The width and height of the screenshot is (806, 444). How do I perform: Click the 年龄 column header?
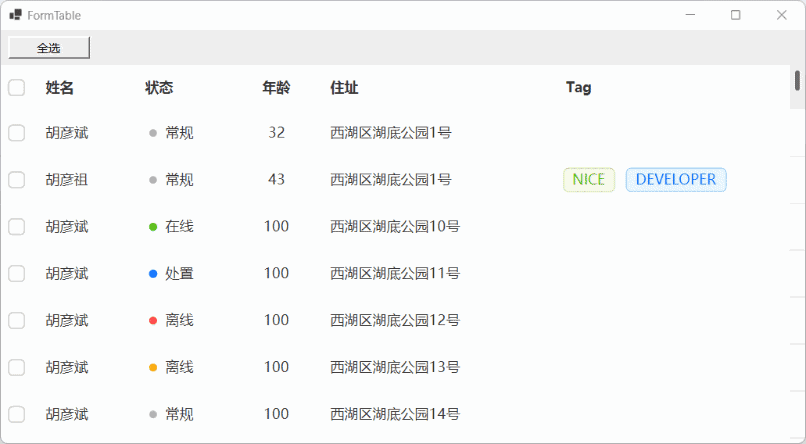(276, 88)
